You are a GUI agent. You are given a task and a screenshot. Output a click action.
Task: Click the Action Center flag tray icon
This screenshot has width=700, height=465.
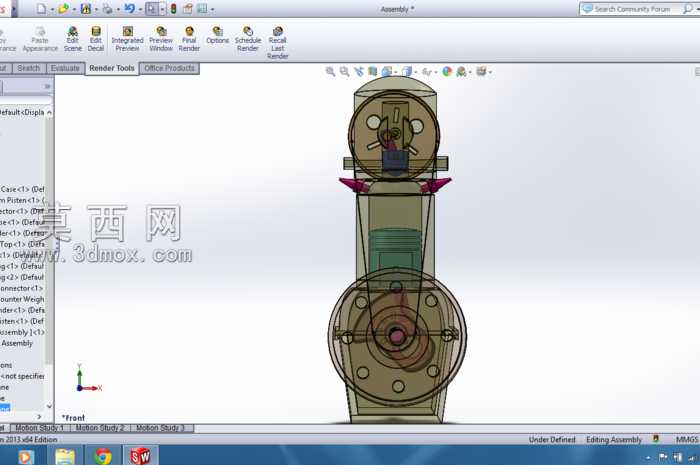click(x=663, y=457)
